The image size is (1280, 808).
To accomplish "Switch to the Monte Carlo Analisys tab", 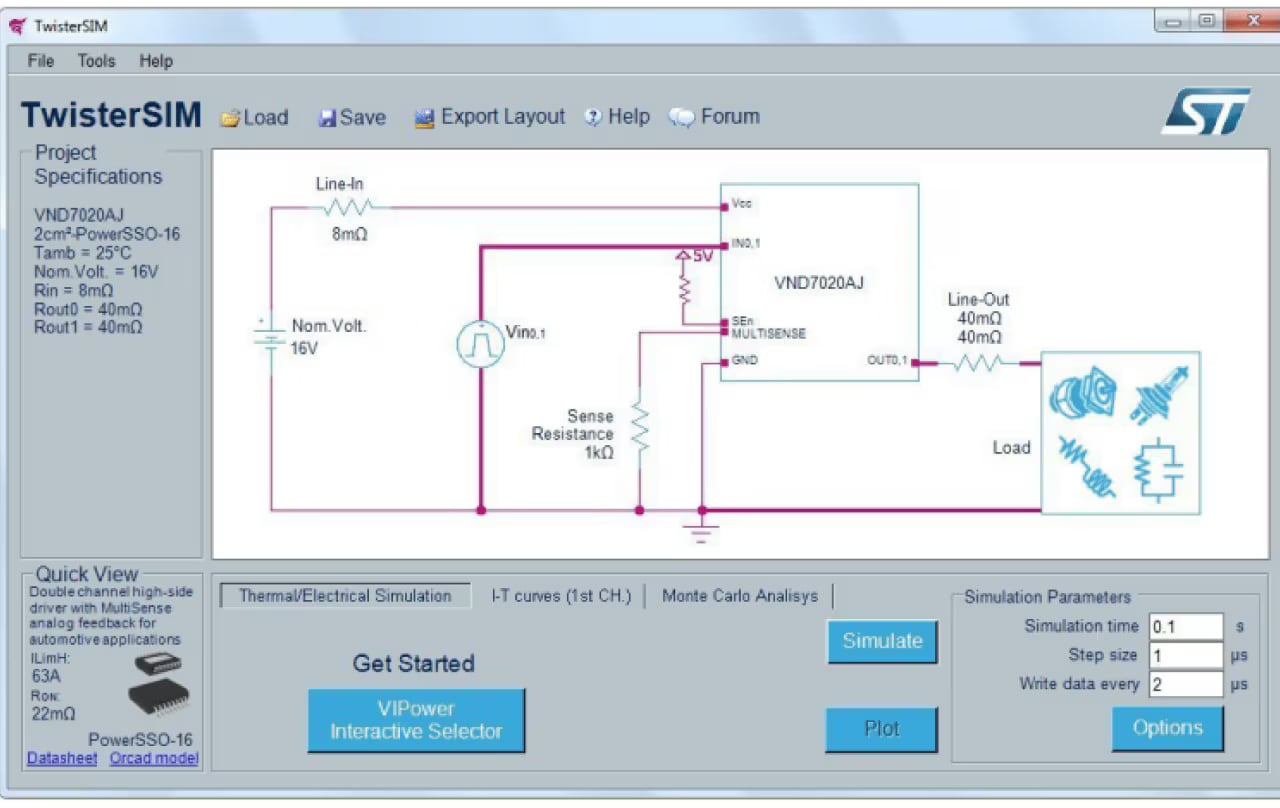I will click(x=740, y=595).
